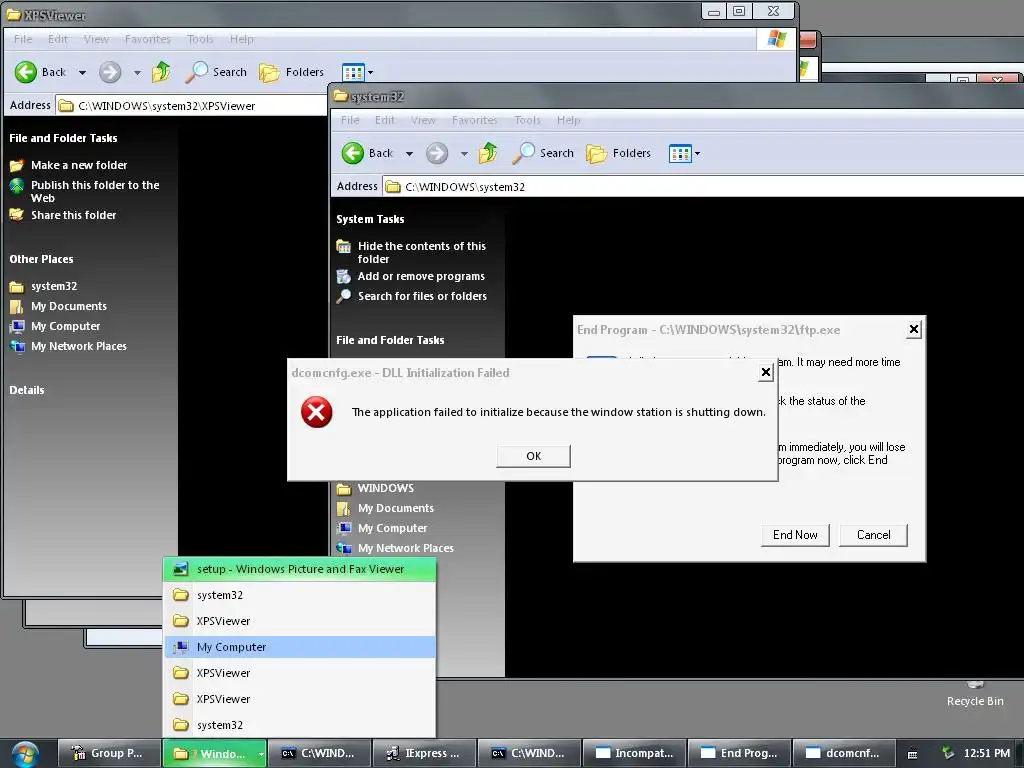
Task: Open Favorites menu in XPSViewer window
Action: click(148, 39)
